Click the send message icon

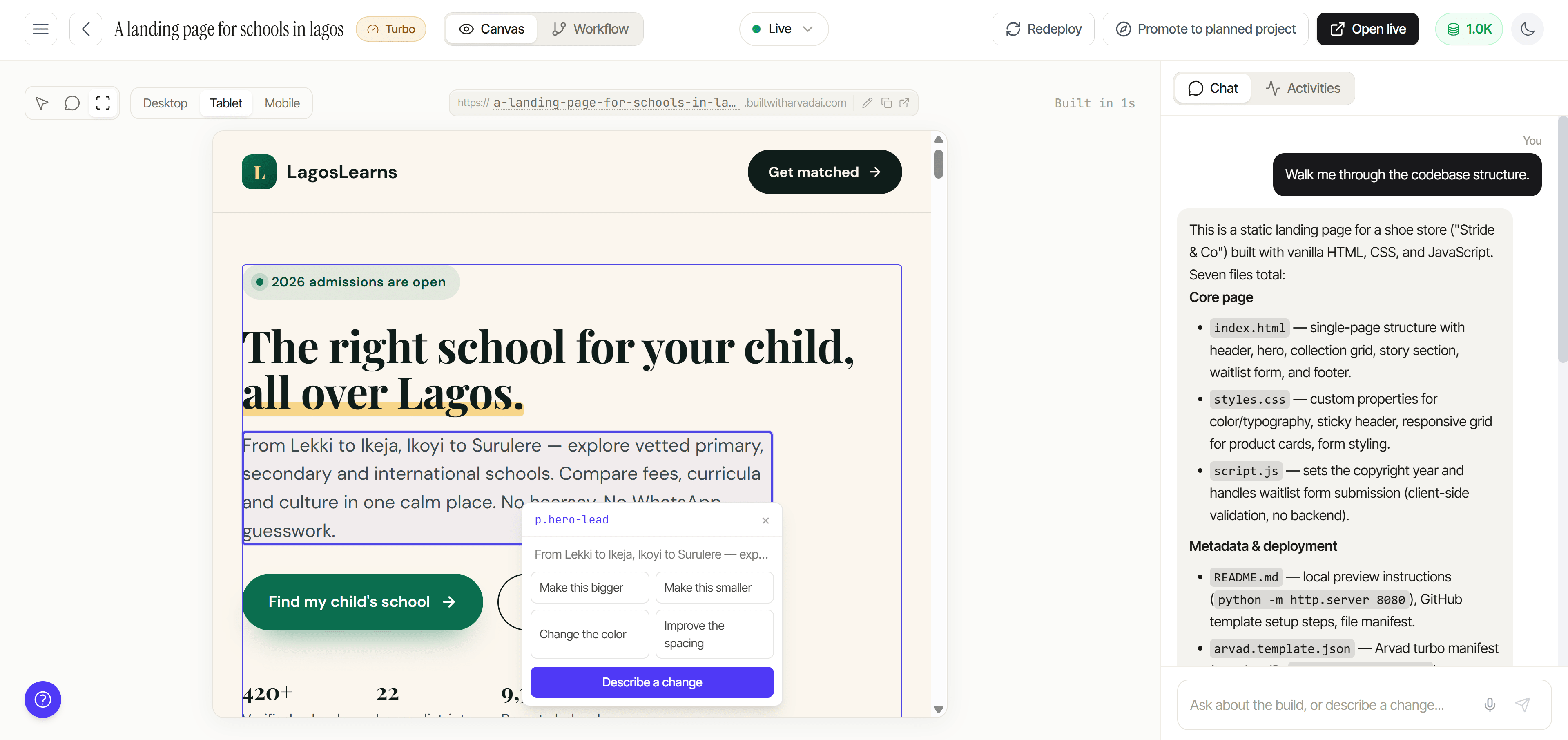point(1522,705)
